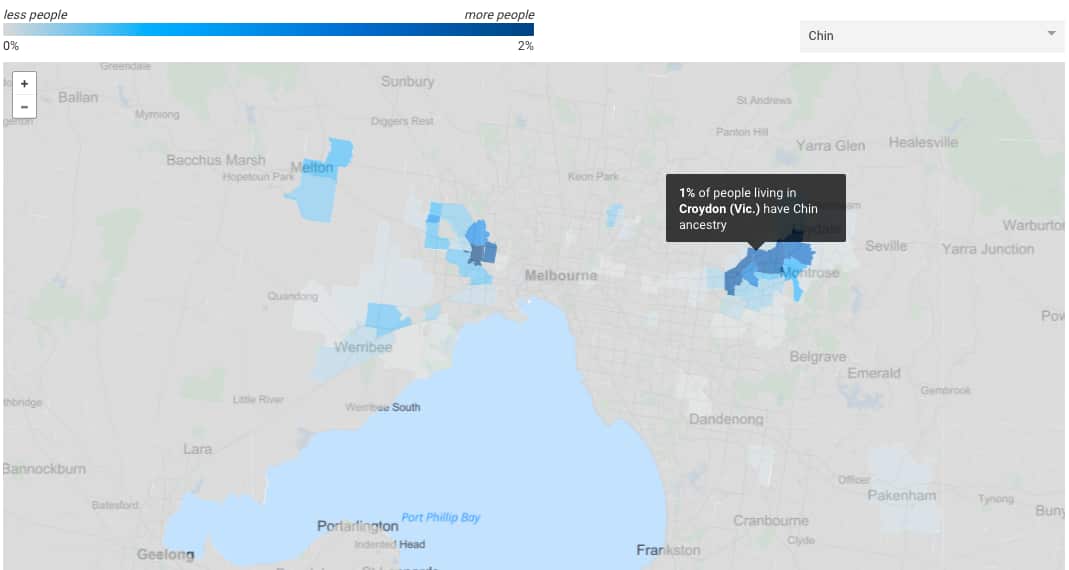Click the Clyde map label
This screenshot has height=570, width=1069.
[x=800, y=541]
